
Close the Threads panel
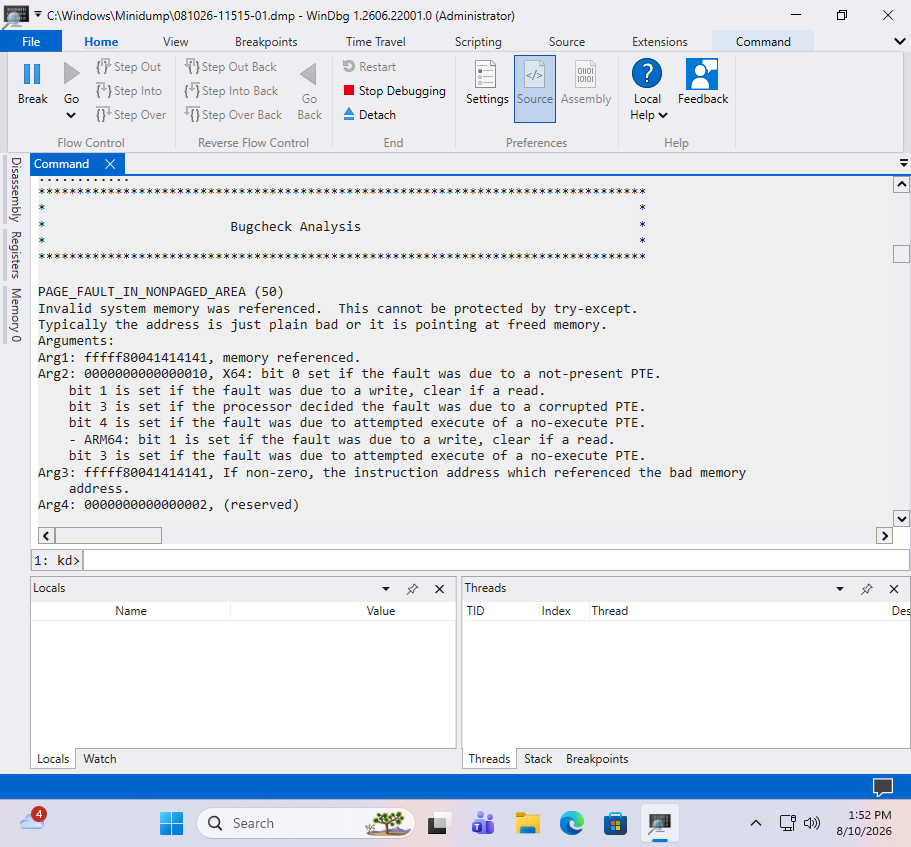(x=894, y=589)
